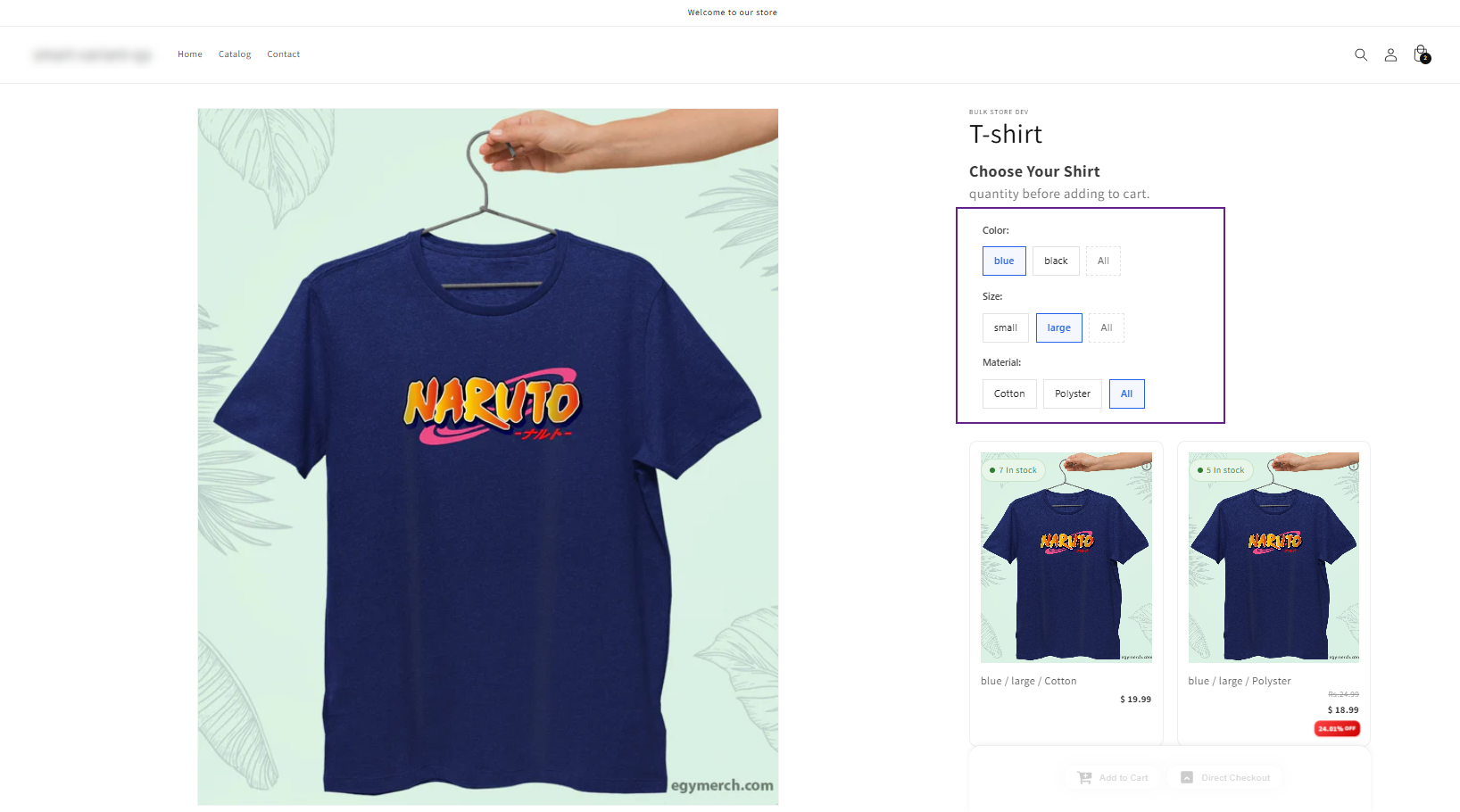The image size is (1460, 812).
Task: Click info icon on Cotton variant card
Action: click(1147, 466)
